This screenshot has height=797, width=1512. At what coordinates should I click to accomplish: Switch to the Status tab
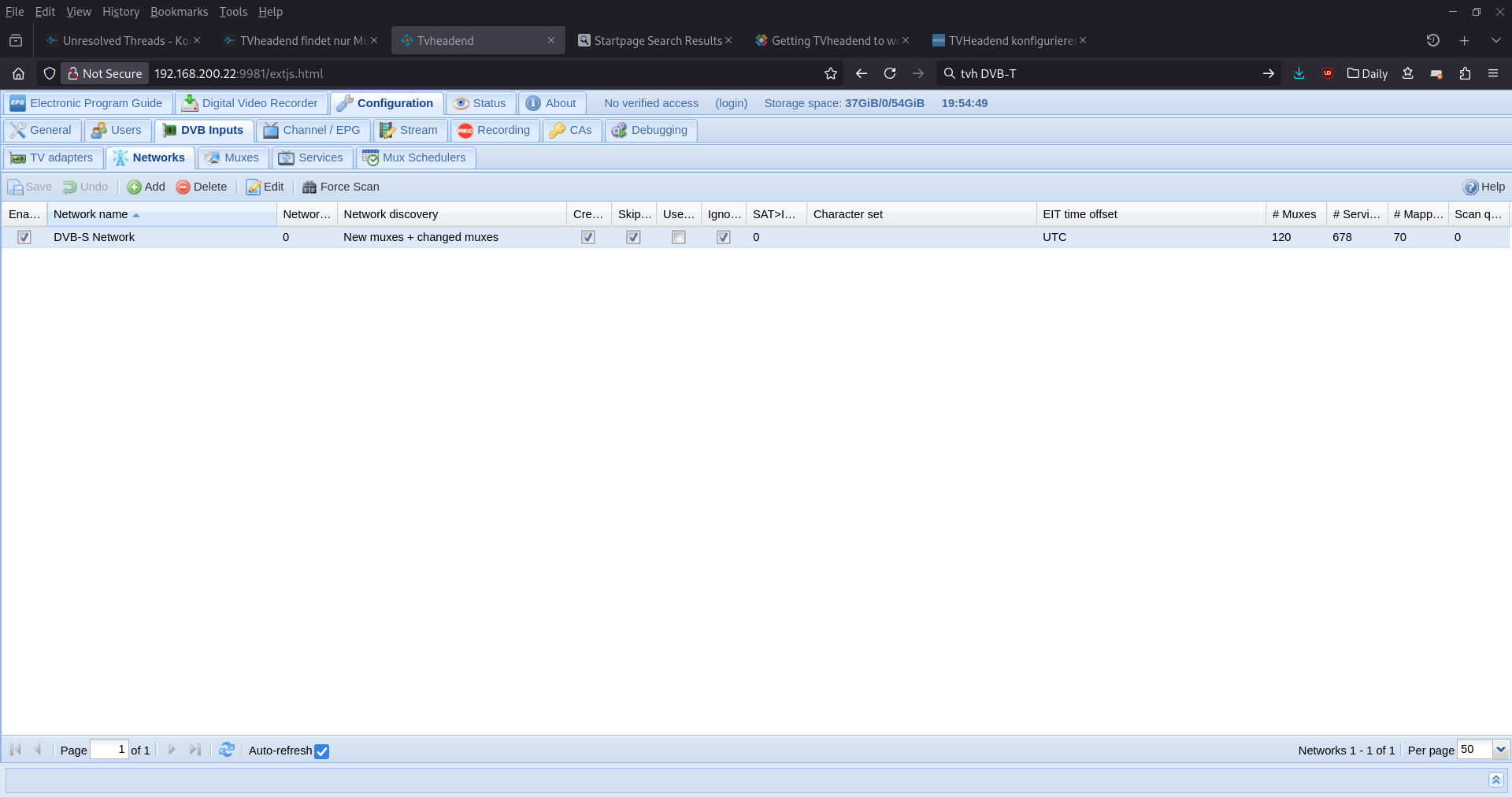(x=480, y=103)
